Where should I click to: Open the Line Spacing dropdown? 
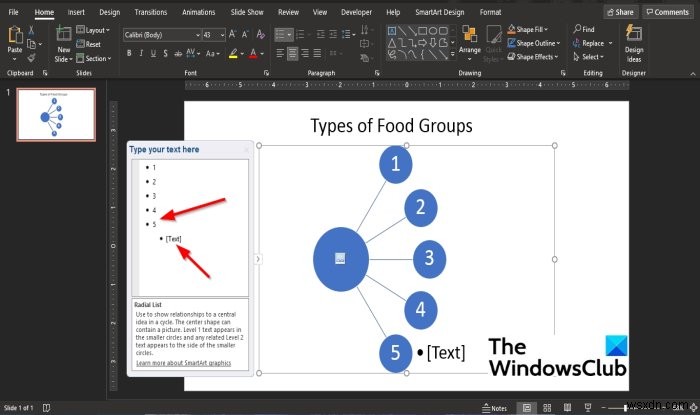click(348, 34)
